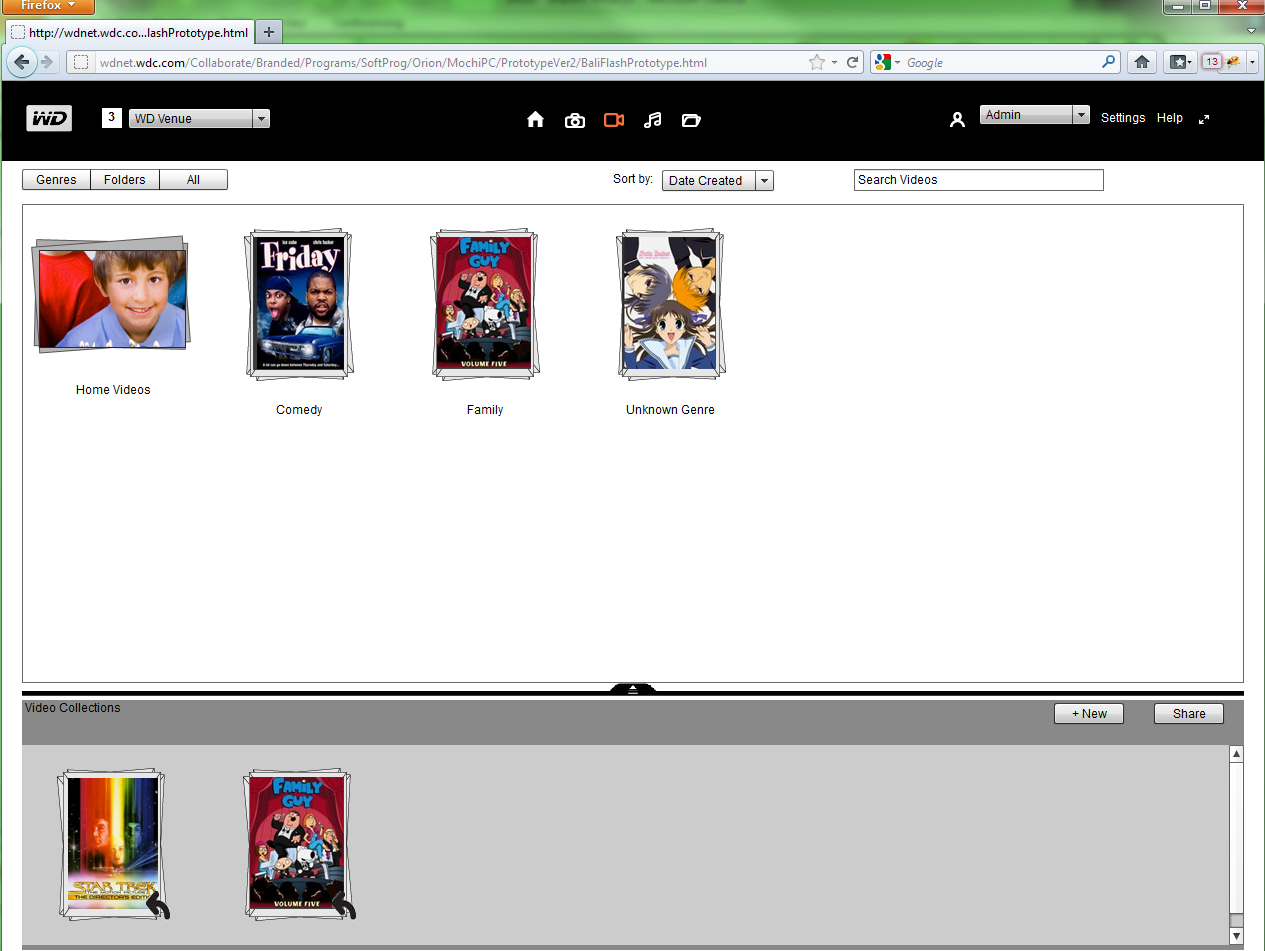Open the Firefox bookmarks toolbar button

tap(1181, 62)
